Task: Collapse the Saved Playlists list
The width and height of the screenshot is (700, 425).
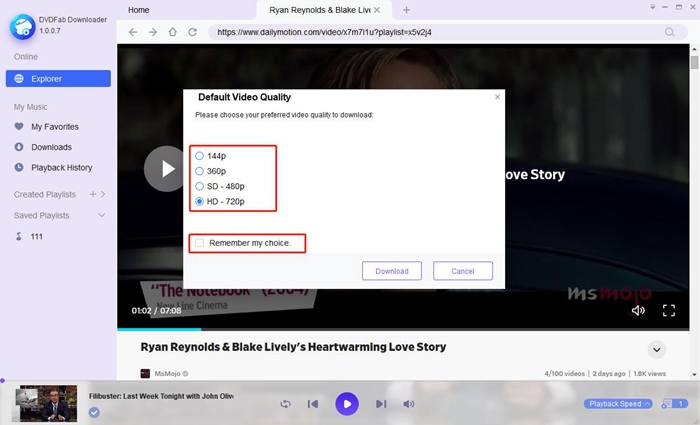Action: pyautogui.click(x=102, y=215)
